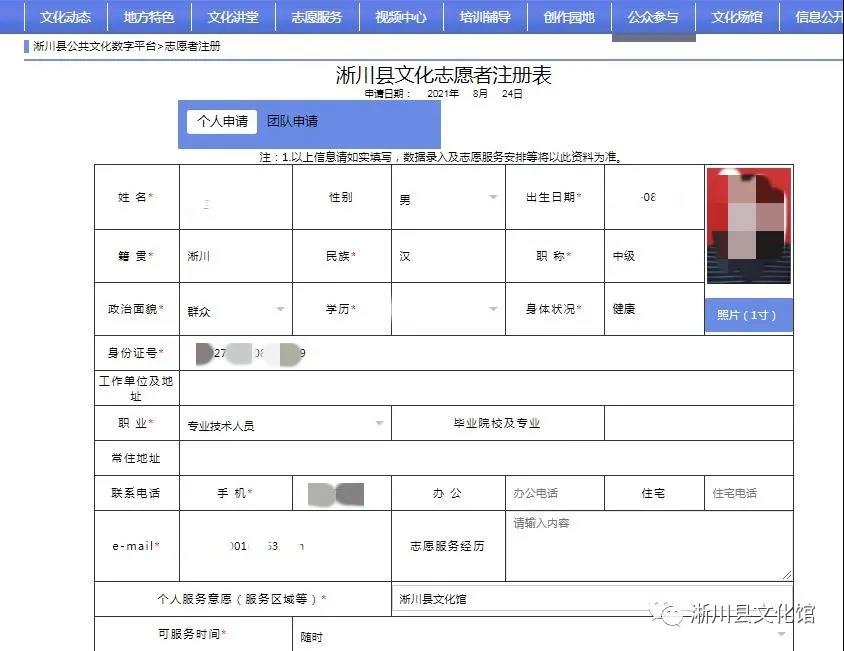The width and height of the screenshot is (844, 651).
Task: Click the 志愿服务经历 text area
Action: tap(649, 546)
